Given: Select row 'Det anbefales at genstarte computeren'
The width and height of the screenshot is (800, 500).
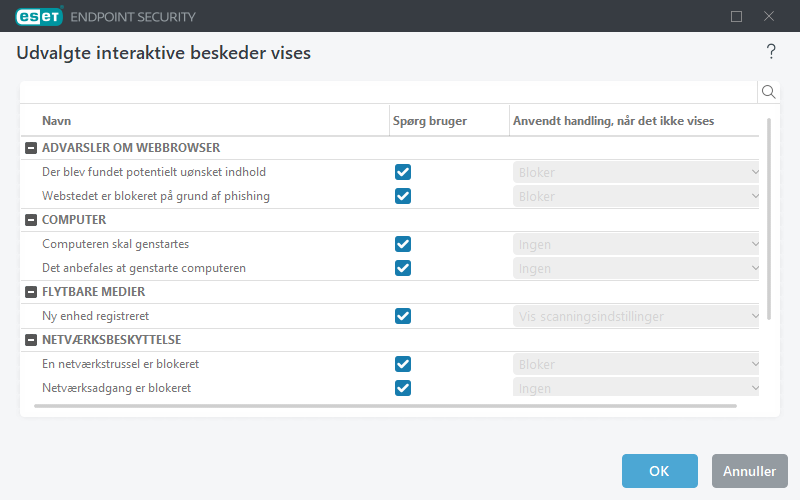Looking at the screenshot, I should [x=390, y=268].
